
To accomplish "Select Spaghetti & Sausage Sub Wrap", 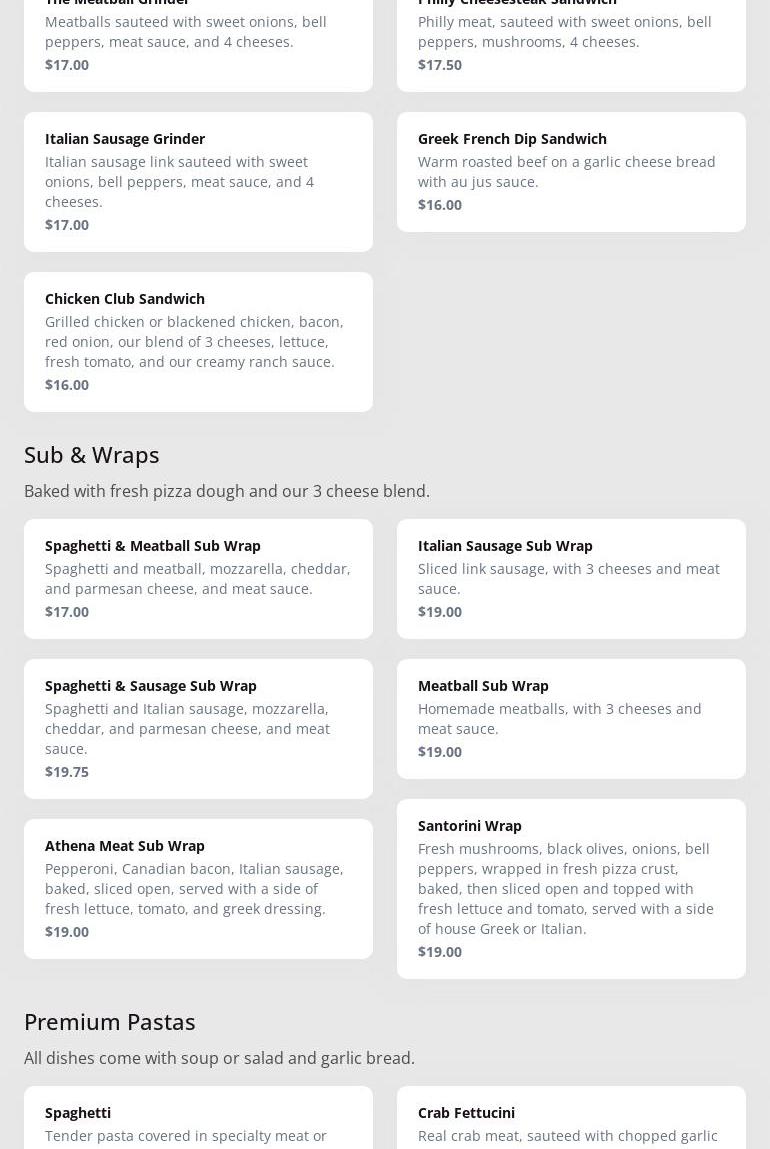I will [198, 728].
